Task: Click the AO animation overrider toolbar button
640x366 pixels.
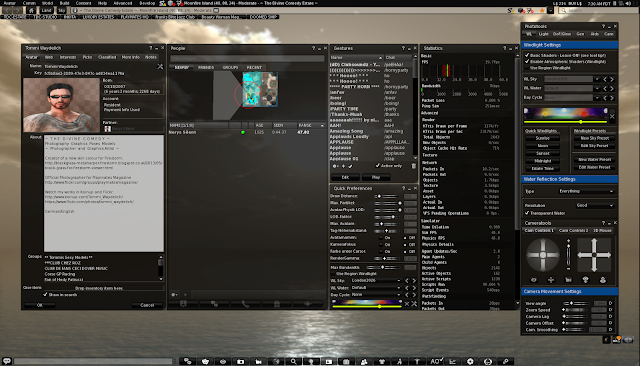Action: (435, 361)
